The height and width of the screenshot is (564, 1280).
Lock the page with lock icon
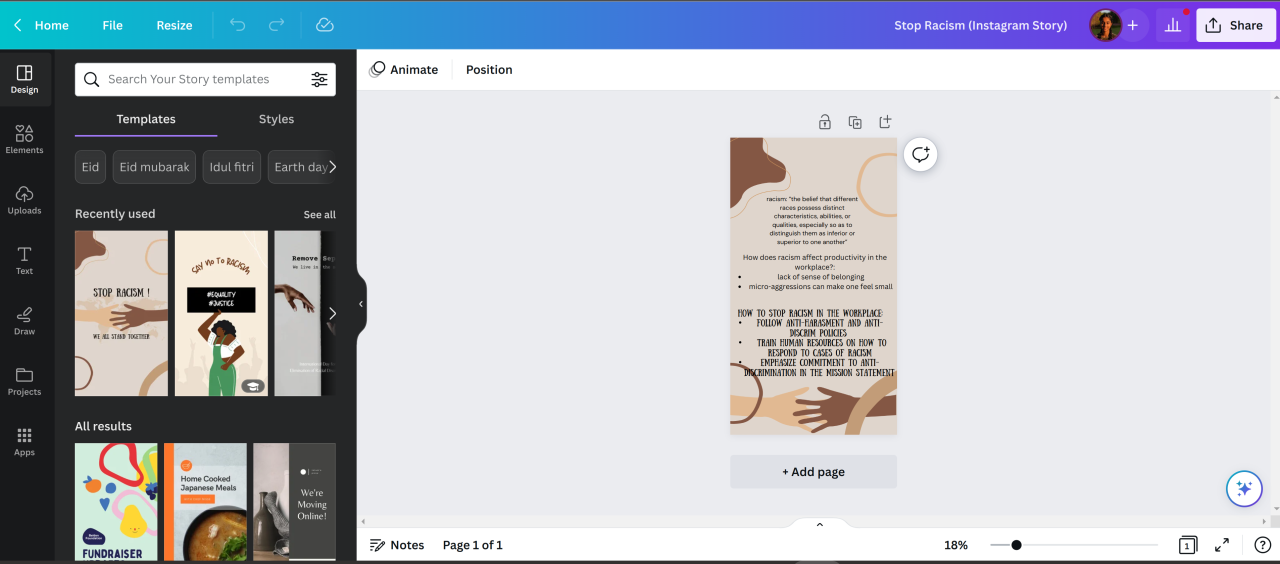click(x=825, y=122)
